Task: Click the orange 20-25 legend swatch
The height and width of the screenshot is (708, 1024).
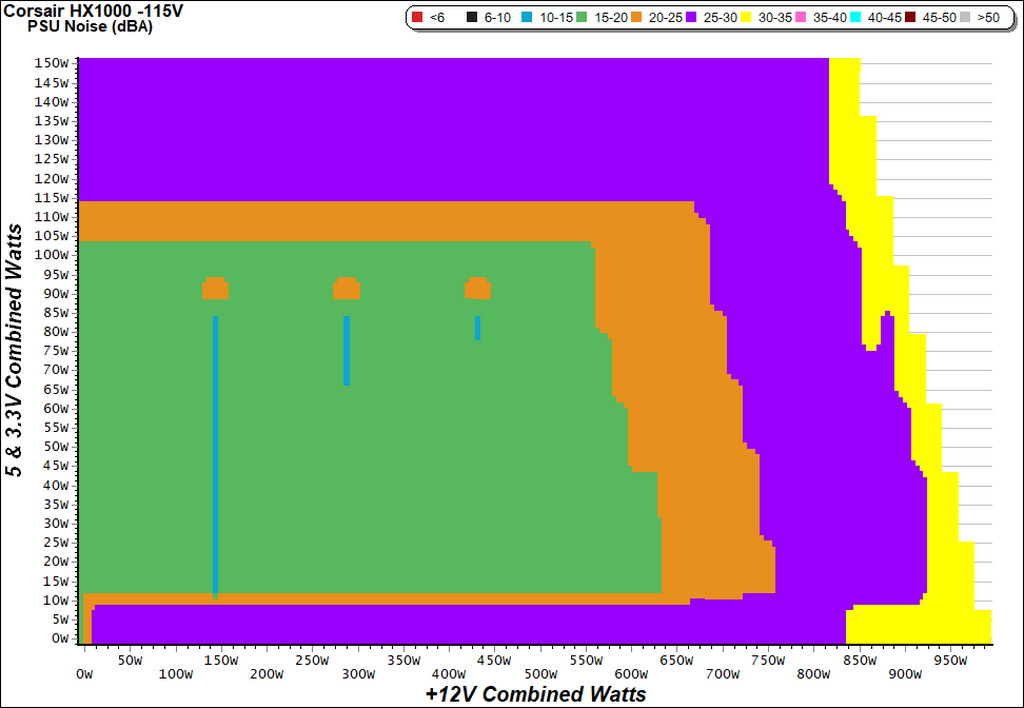Action: click(637, 18)
